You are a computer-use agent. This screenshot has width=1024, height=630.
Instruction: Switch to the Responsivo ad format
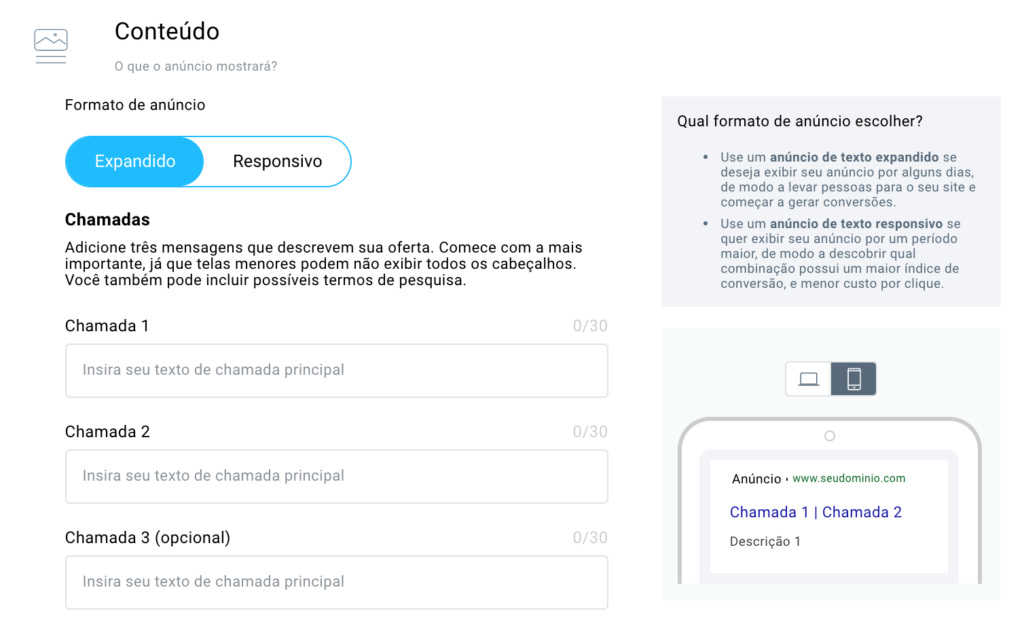click(x=278, y=161)
